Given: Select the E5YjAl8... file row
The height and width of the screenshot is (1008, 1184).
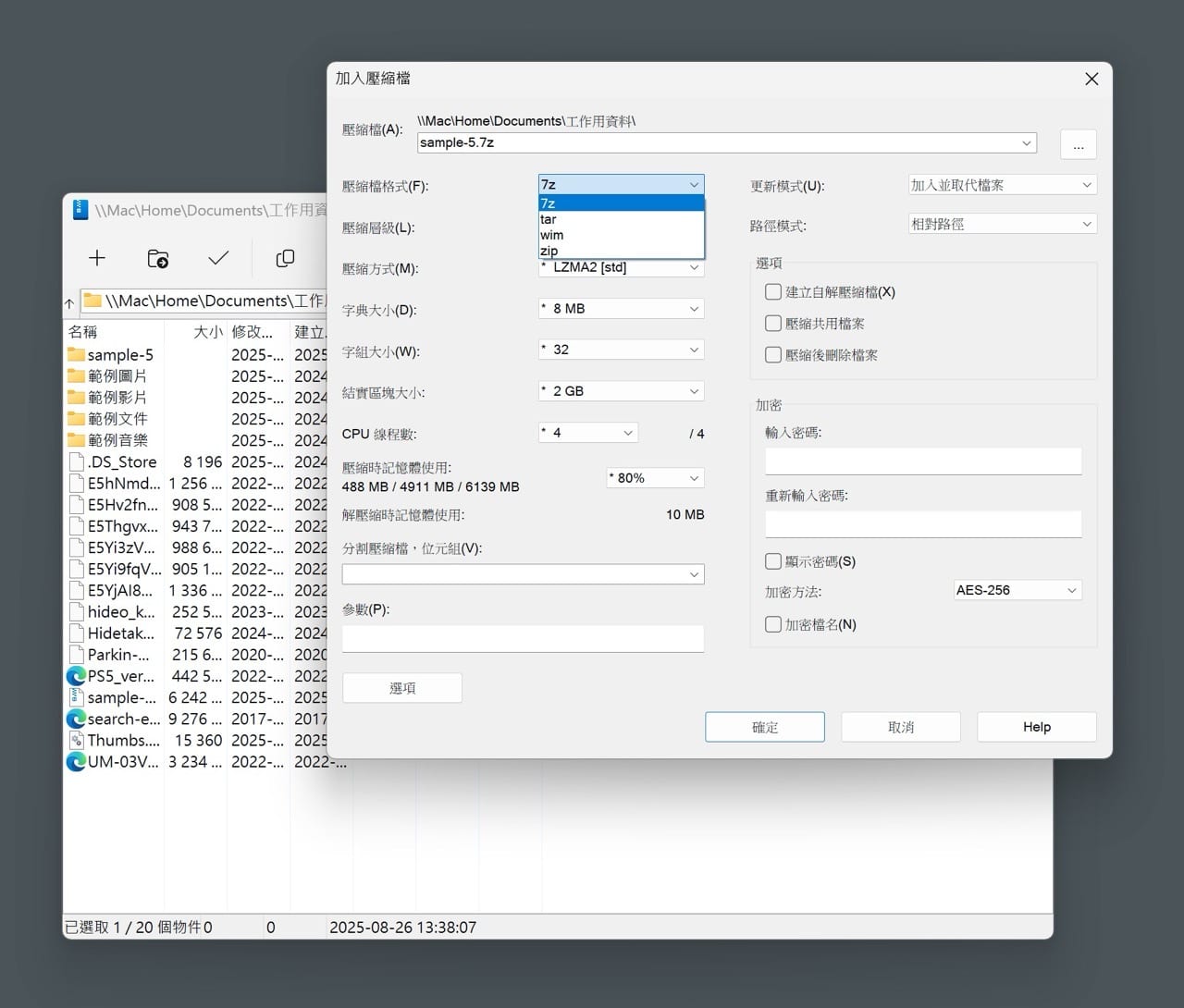Looking at the screenshot, I should (x=196, y=590).
